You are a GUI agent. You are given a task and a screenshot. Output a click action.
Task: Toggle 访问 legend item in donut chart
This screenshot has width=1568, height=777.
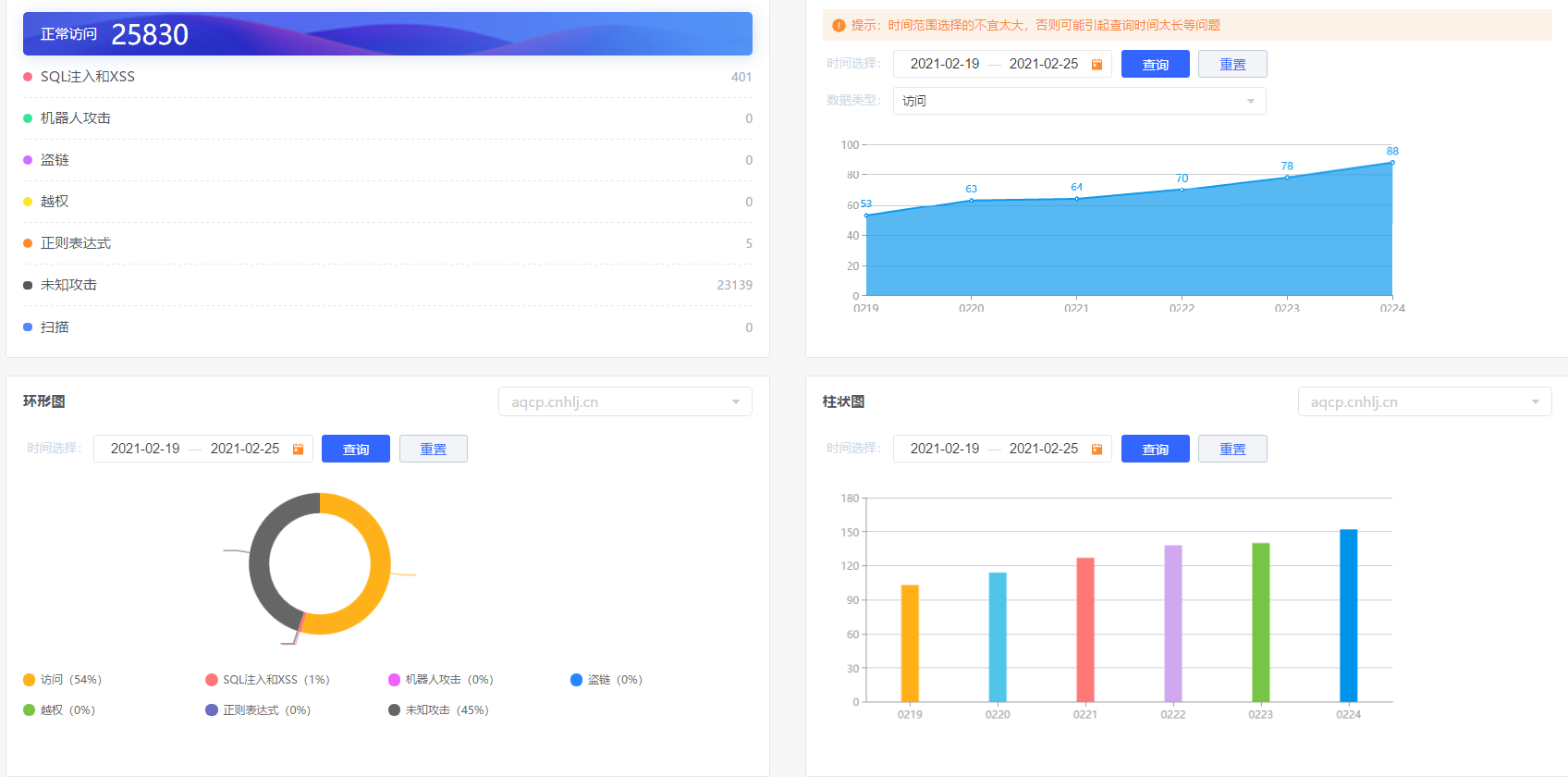coord(63,680)
